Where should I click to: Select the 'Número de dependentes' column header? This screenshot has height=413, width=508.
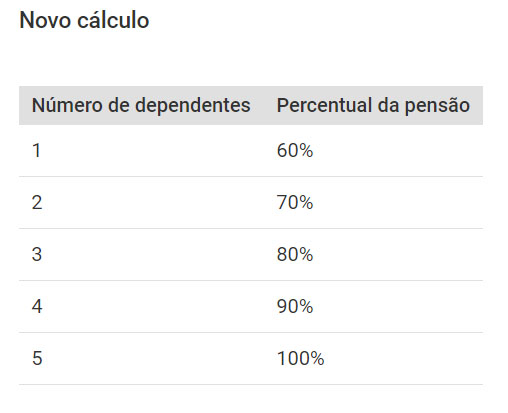coord(141,105)
